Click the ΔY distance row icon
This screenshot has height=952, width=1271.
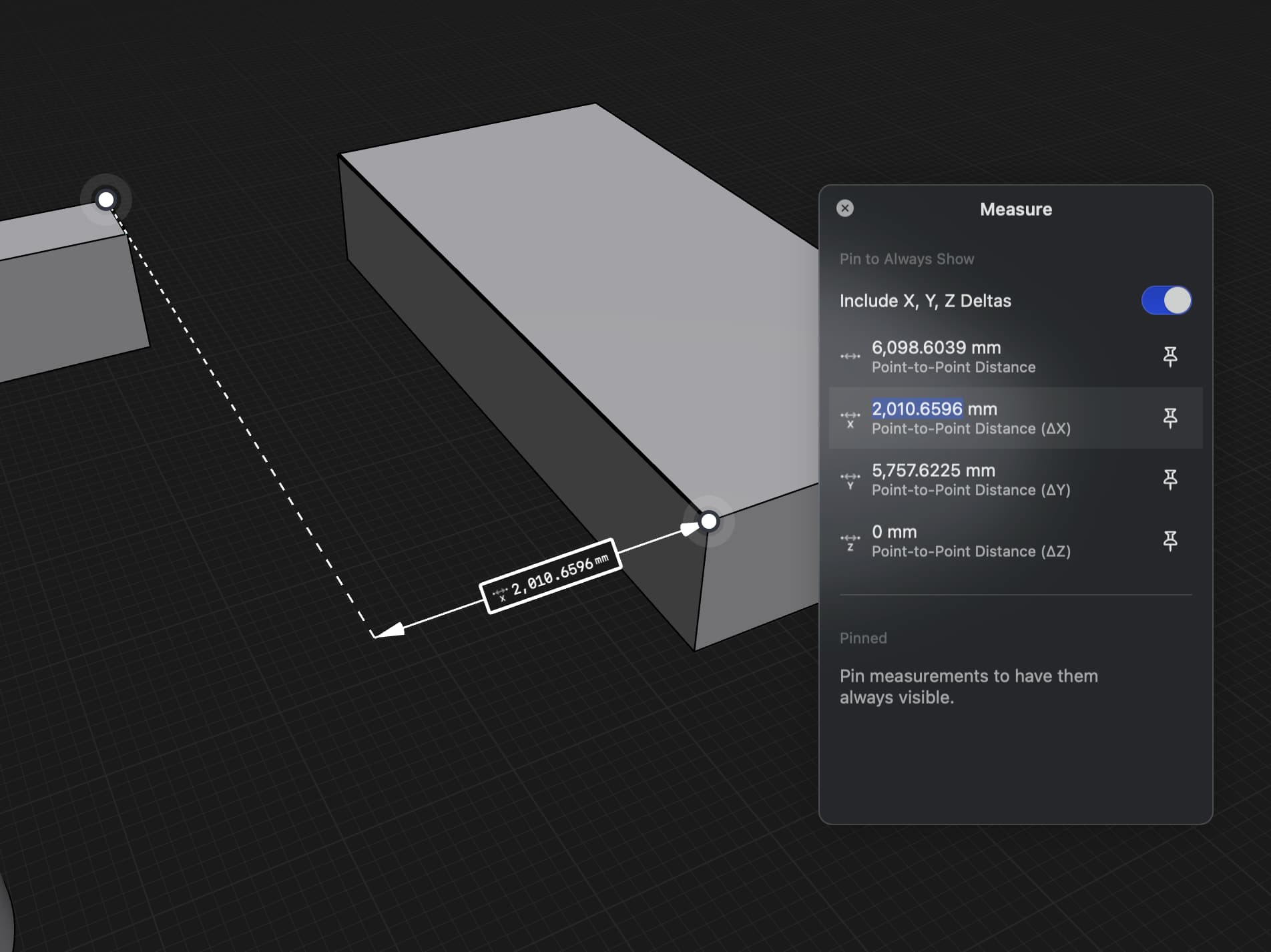(x=850, y=481)
